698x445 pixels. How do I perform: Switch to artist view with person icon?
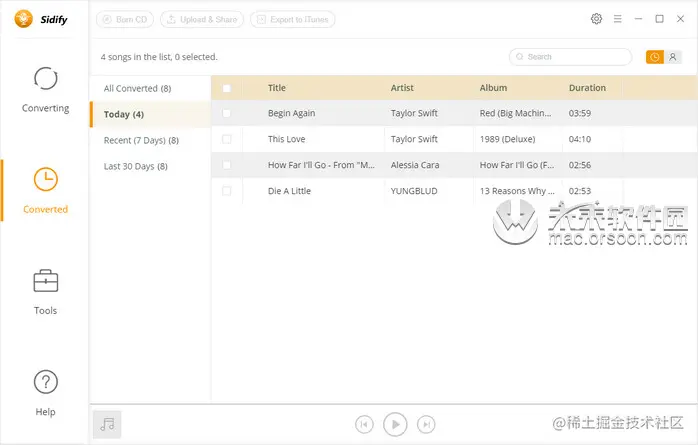[673, 57]
